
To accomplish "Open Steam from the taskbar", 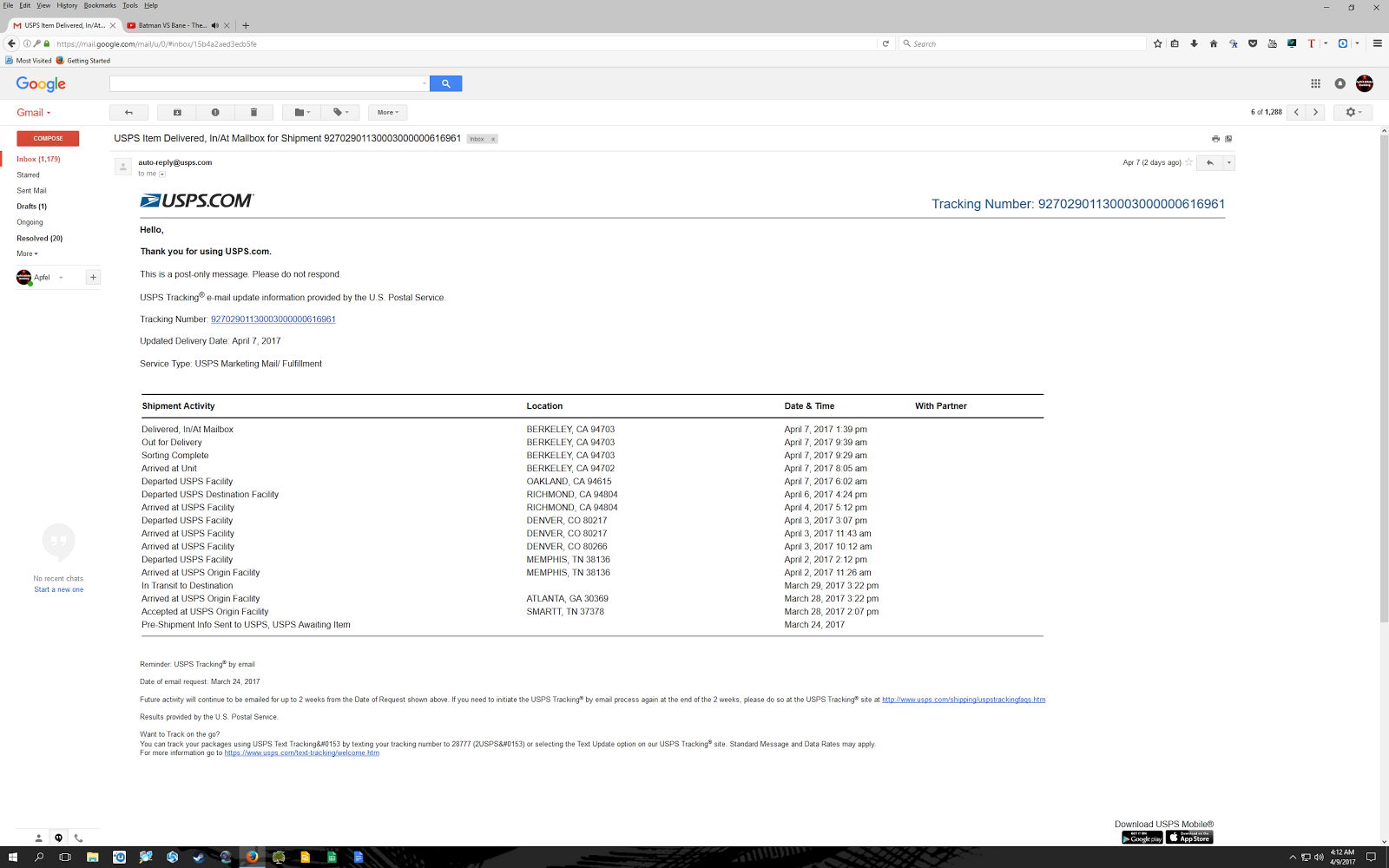I will [198, 858].
